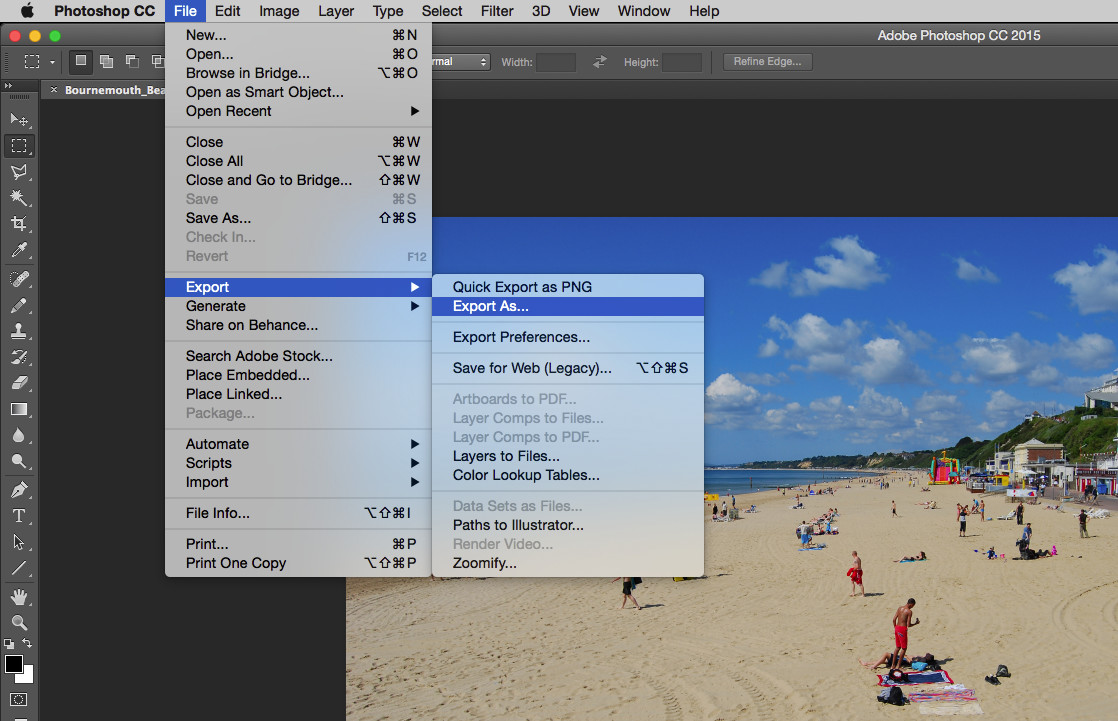Screen dimensions: 1118x721
Task: Choose Search Adobe Stock...
Action: coord(299,356)
